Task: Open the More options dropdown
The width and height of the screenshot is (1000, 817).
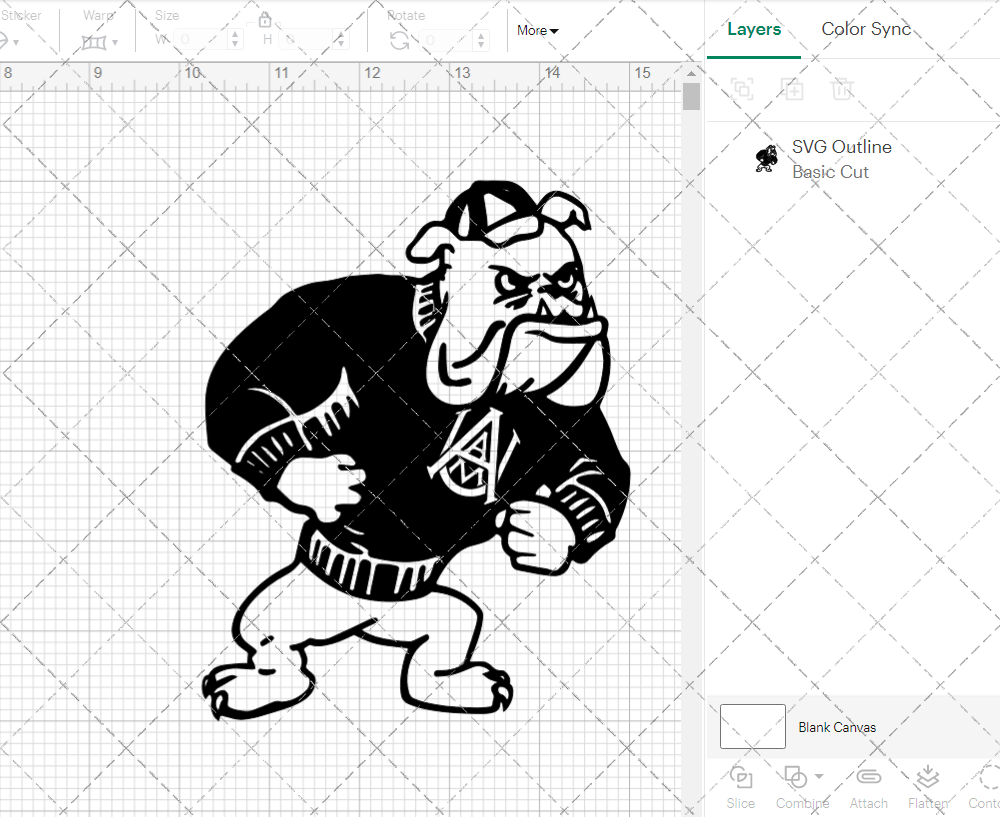Action: pos(537,30)
